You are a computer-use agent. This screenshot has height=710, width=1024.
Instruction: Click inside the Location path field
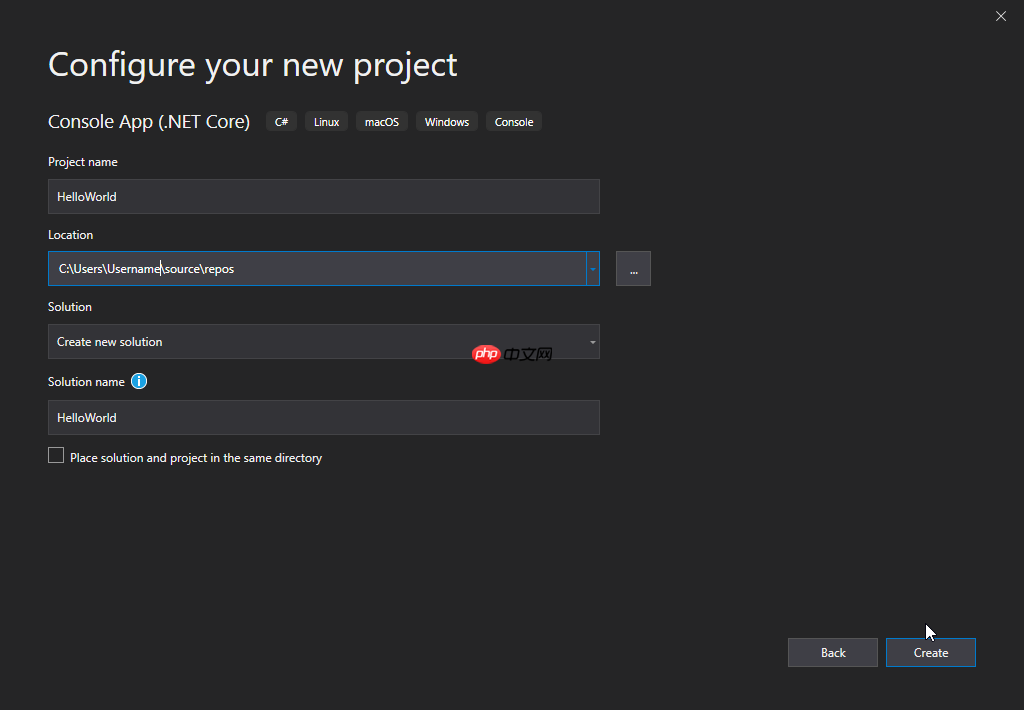pyautogui.click(x=317, y=268)
